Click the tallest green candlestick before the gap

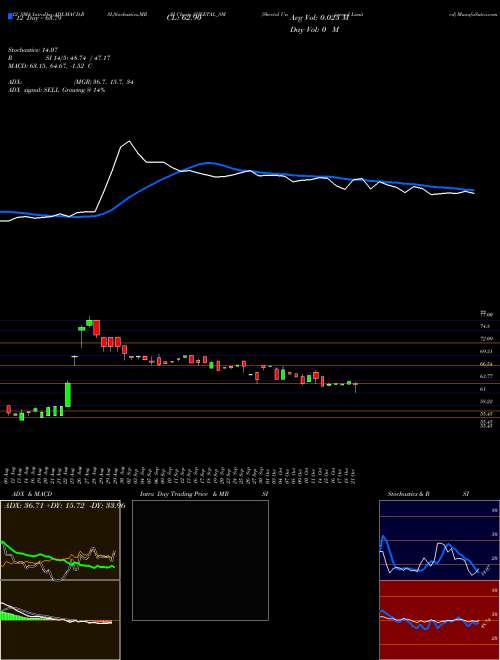pyautogui.click(x=68, y=395)
